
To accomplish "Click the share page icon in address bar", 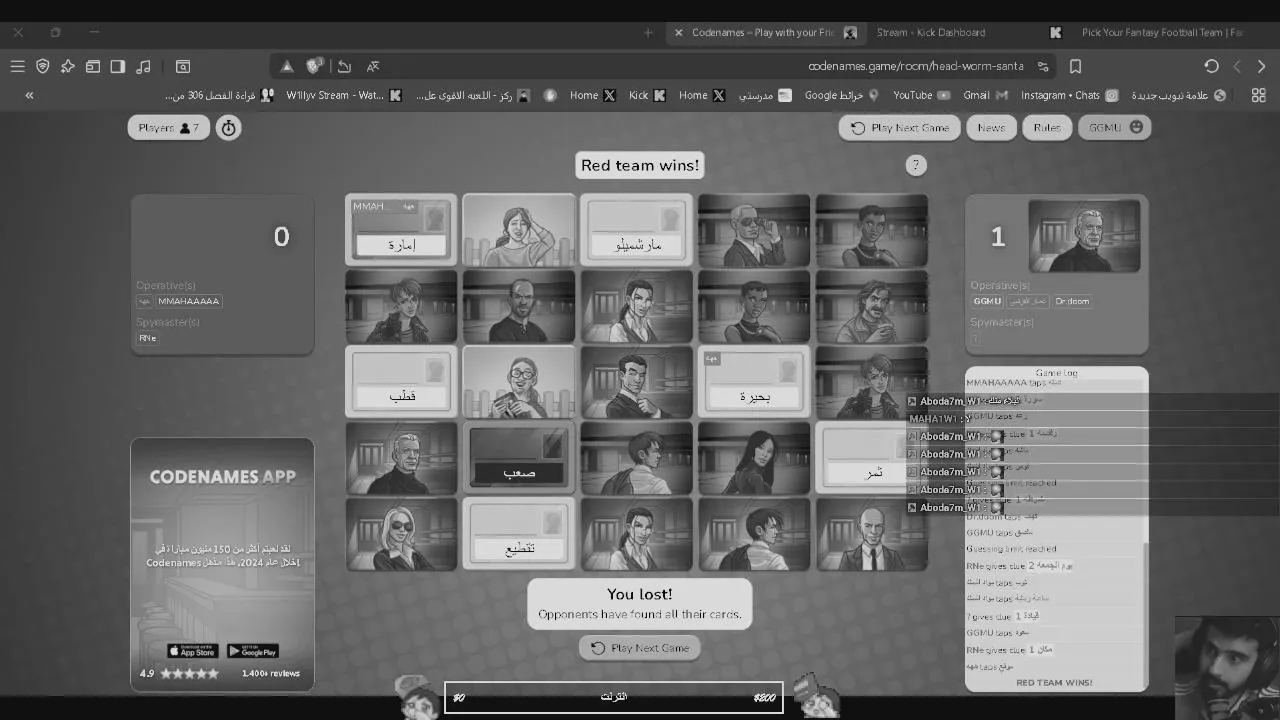I will 344,66.
